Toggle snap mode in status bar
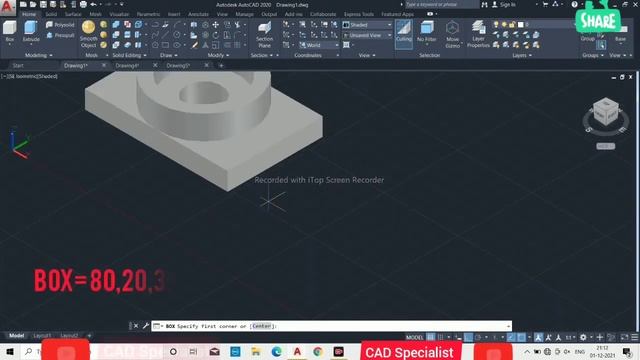Viewport: 640px width, 360px height. tap(441, 337)
